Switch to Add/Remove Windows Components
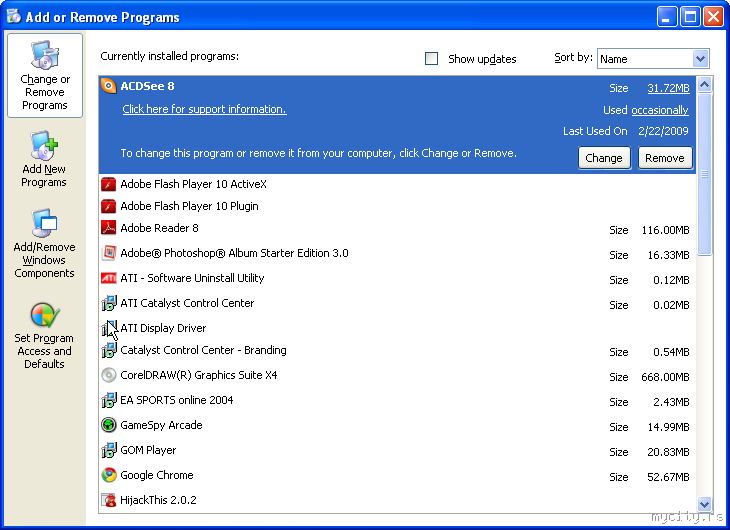This screenshot has width=730, height=530. pyautogui.click(x=44, y=244)
